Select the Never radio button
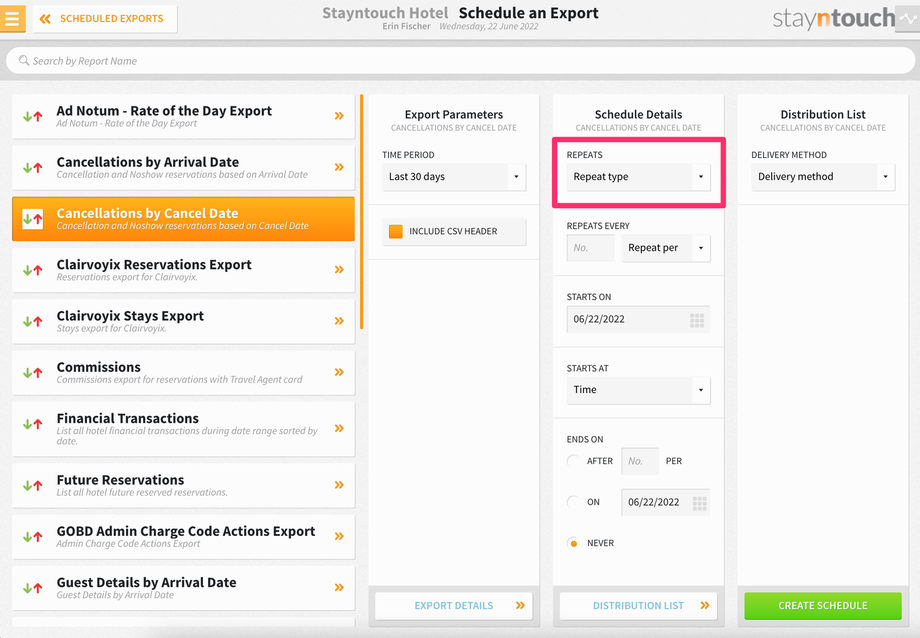This screenshot has width=920, height=638. coord(574,543)
